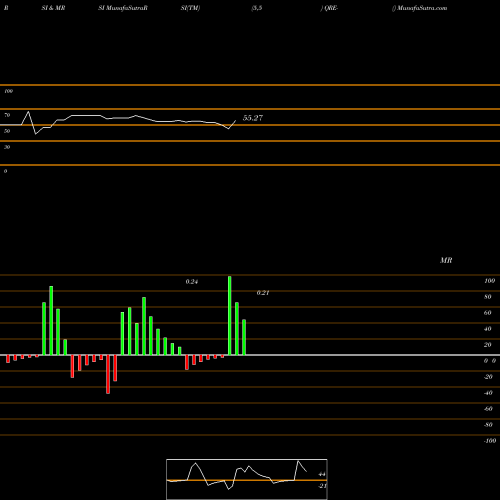The image size is (500, 500).
Task: Click the last green MRSI bar
Action: click(244, 337)
